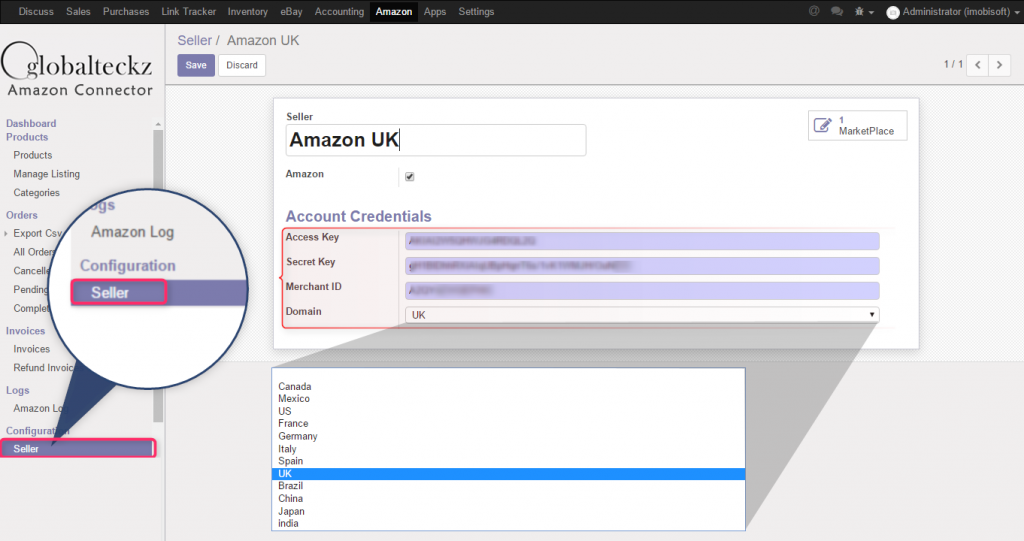Click the globalteckz Amazon Connector logo
The height and width of the screenshot is (541, 1024).
coord(78,68)
